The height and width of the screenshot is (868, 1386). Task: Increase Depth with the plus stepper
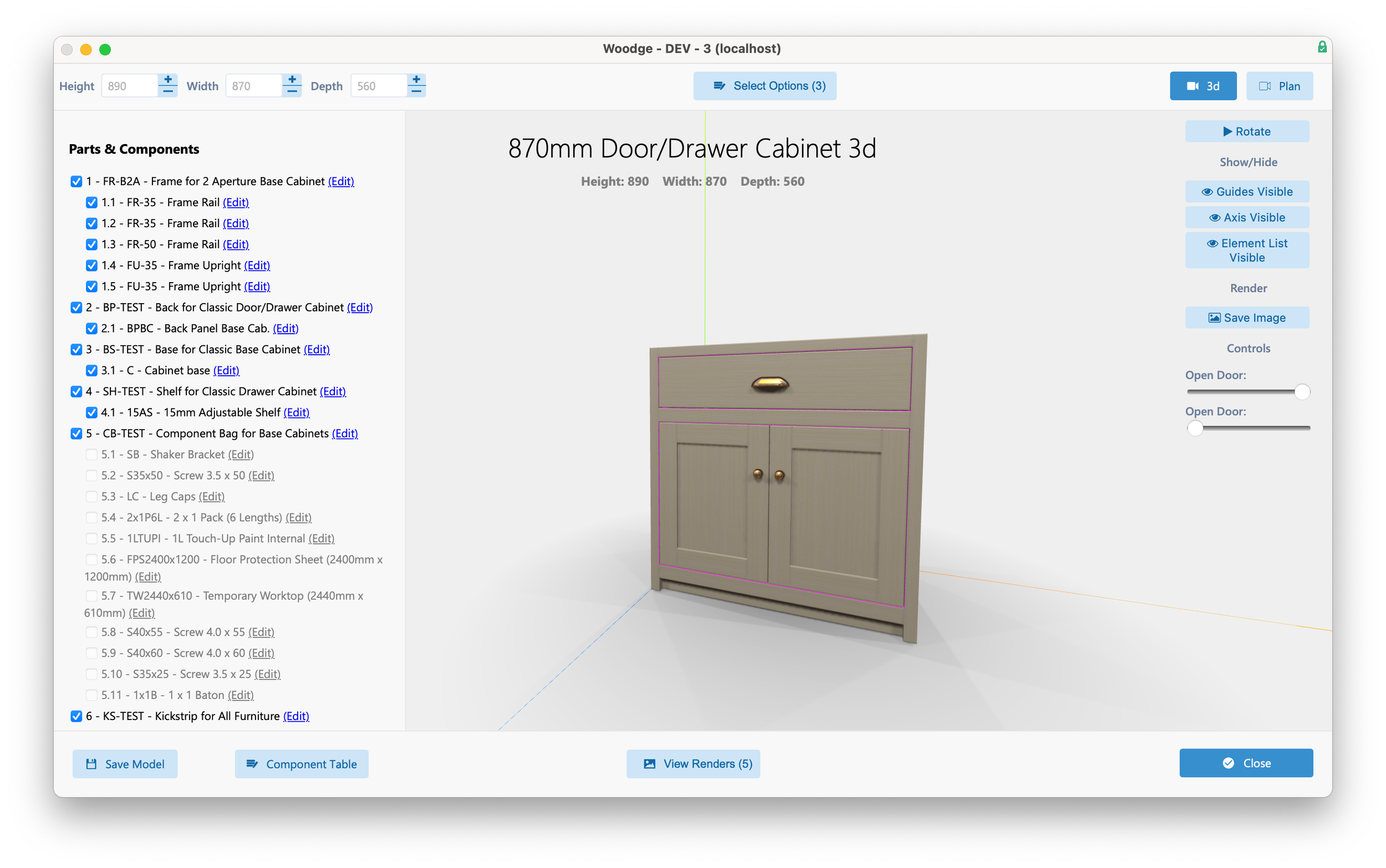tap(416, 80)
